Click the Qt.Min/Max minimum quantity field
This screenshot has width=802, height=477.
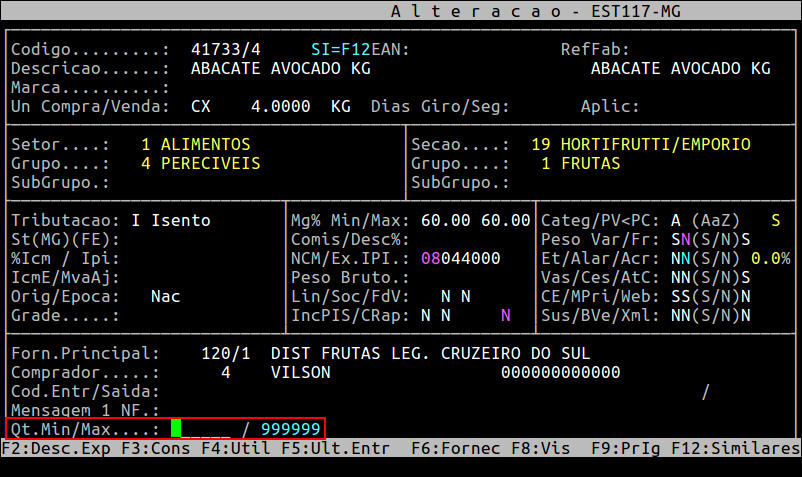pos(200,429)
